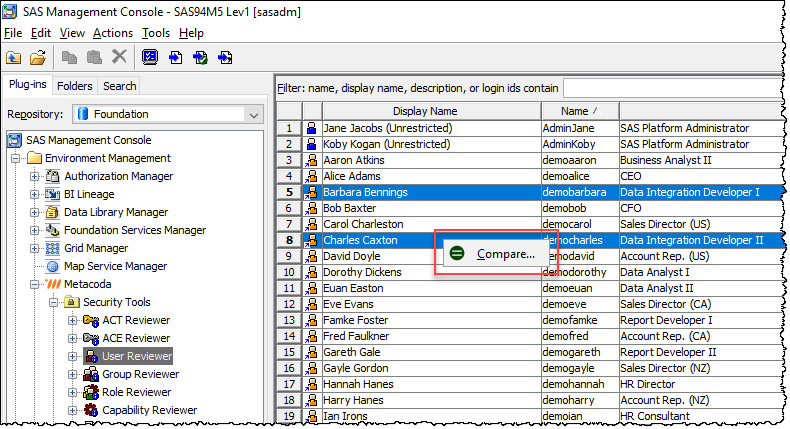Click the Delete X toolbar icon
The width and height of the screenshot is (790, 429).
[119, 56]
